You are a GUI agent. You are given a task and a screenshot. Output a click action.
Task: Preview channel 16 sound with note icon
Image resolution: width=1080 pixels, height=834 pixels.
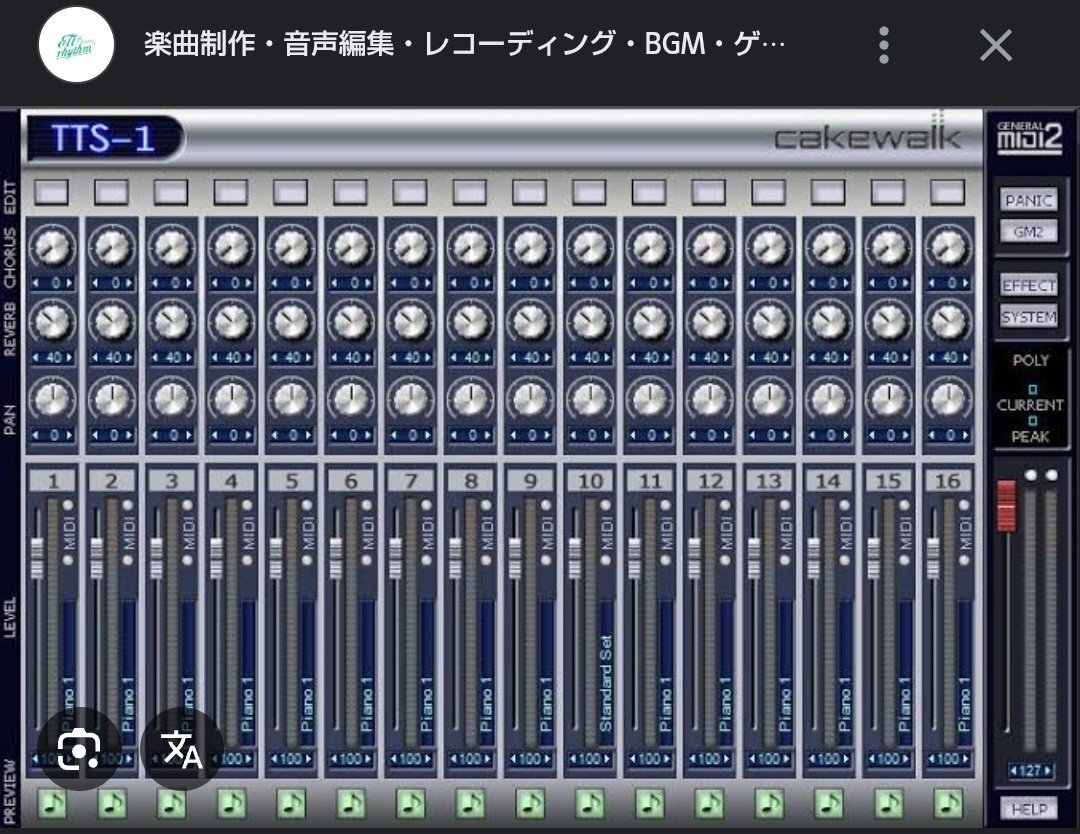coord(948,803)
